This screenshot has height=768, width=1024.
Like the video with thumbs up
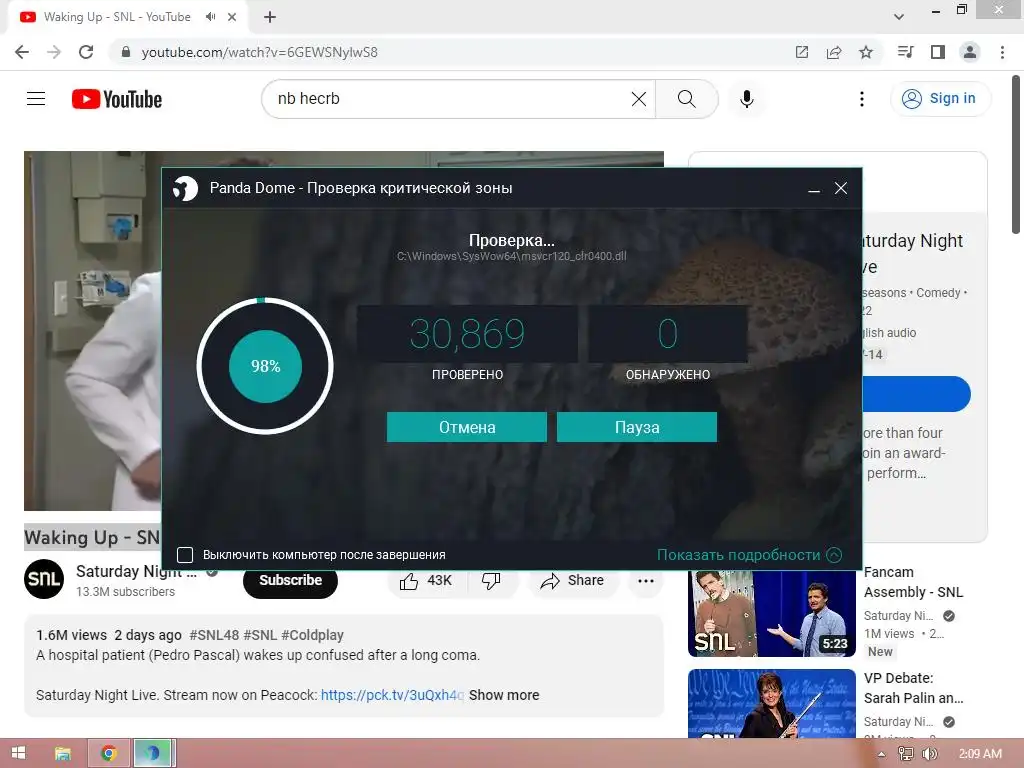tap(426, 580)
